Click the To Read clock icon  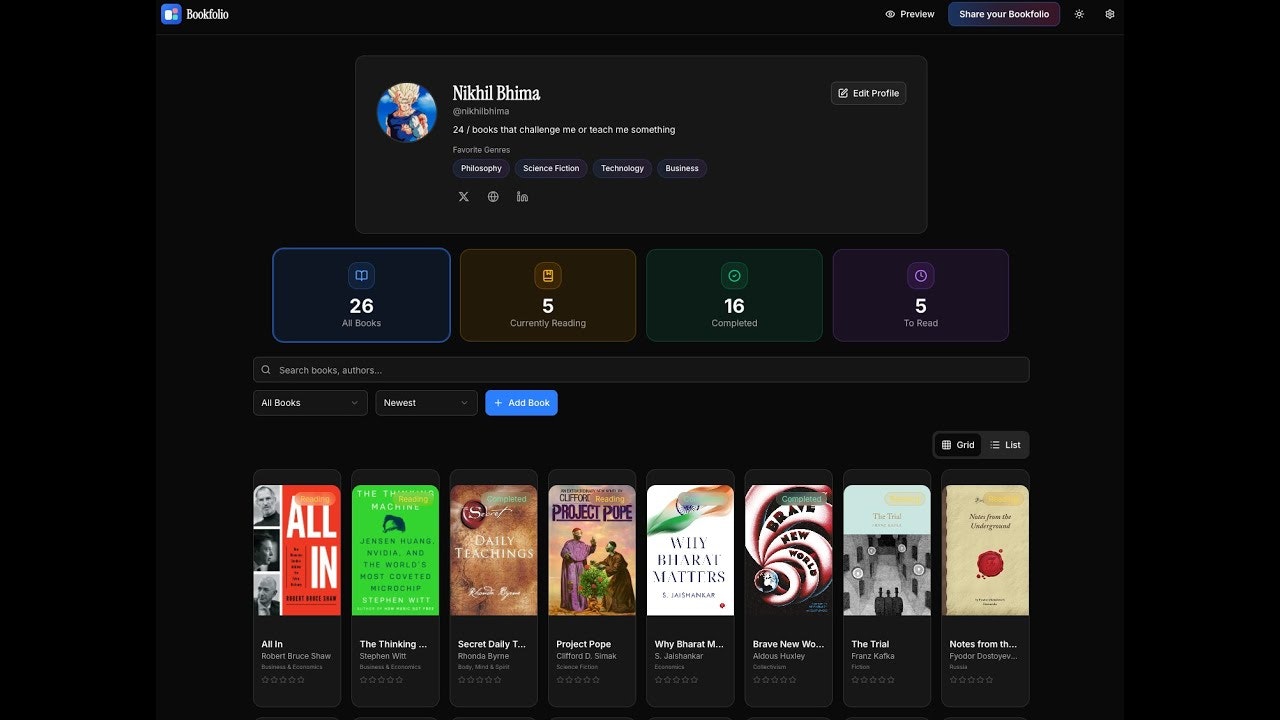[920, 275]
